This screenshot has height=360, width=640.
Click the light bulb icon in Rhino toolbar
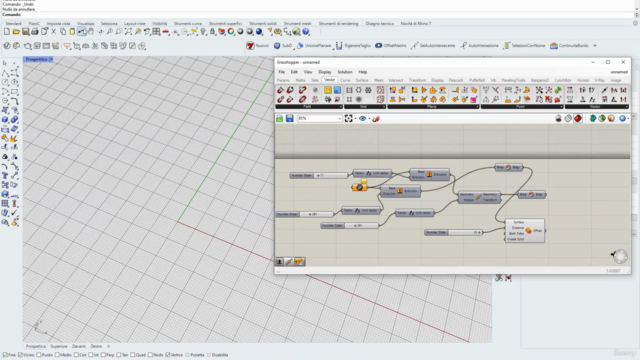tap(203, 31)
